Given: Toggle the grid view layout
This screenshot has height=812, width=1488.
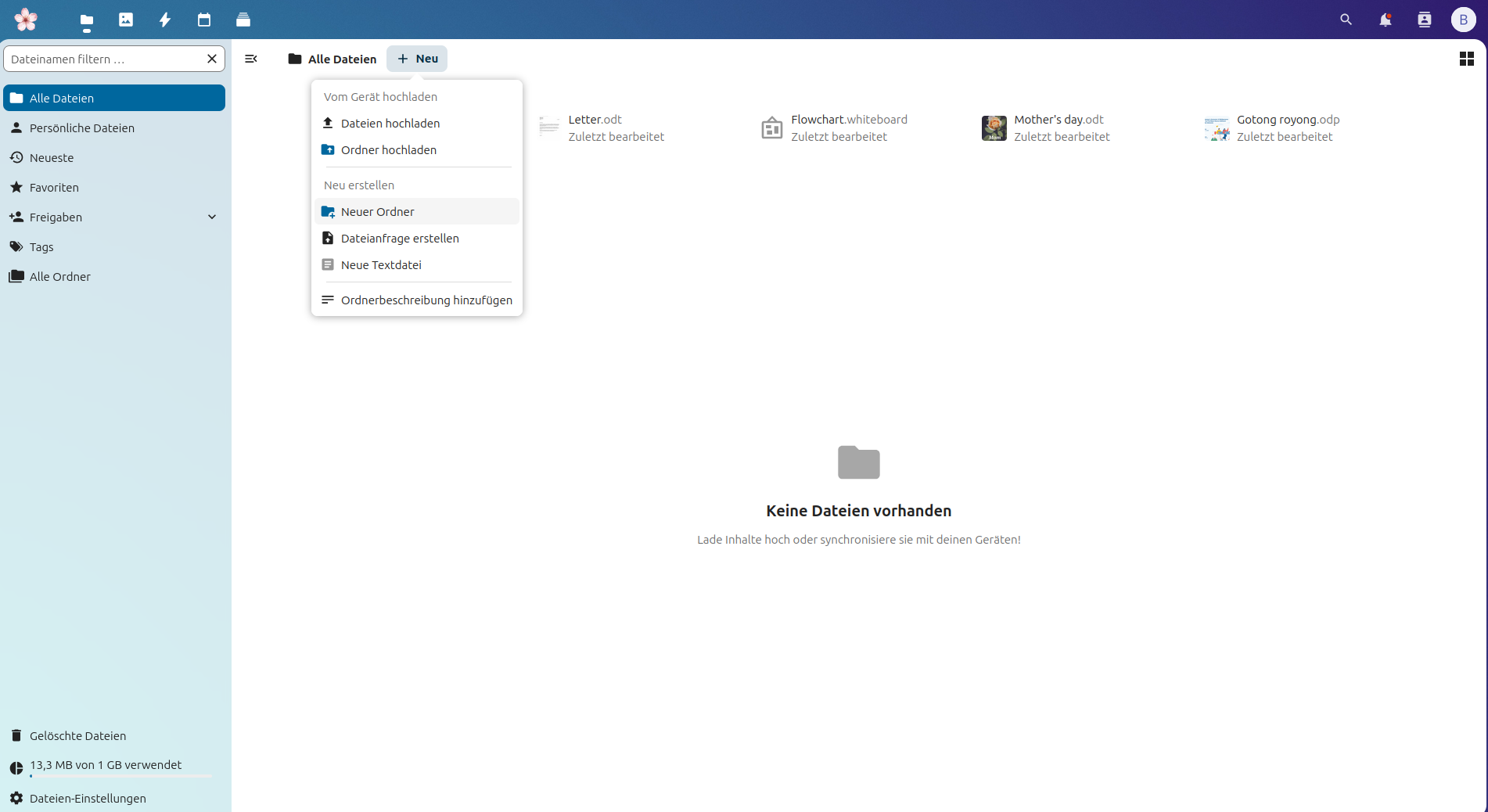Looking at the screenshot, I should coord(1466,59).
